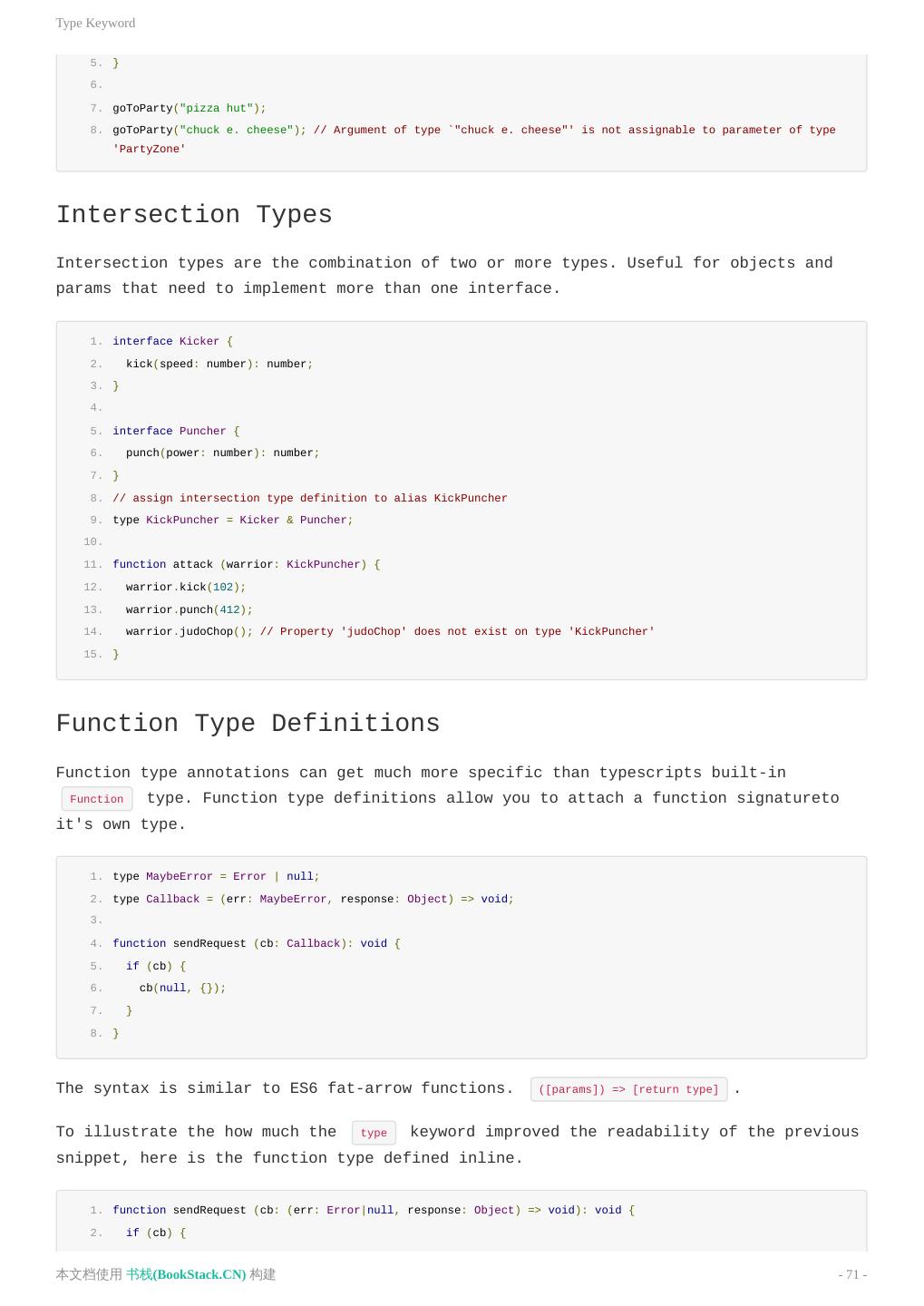Screen dimensions: 924x1306
Task: Click the type MaybeError definition line
Action: [x=216, y=876]
